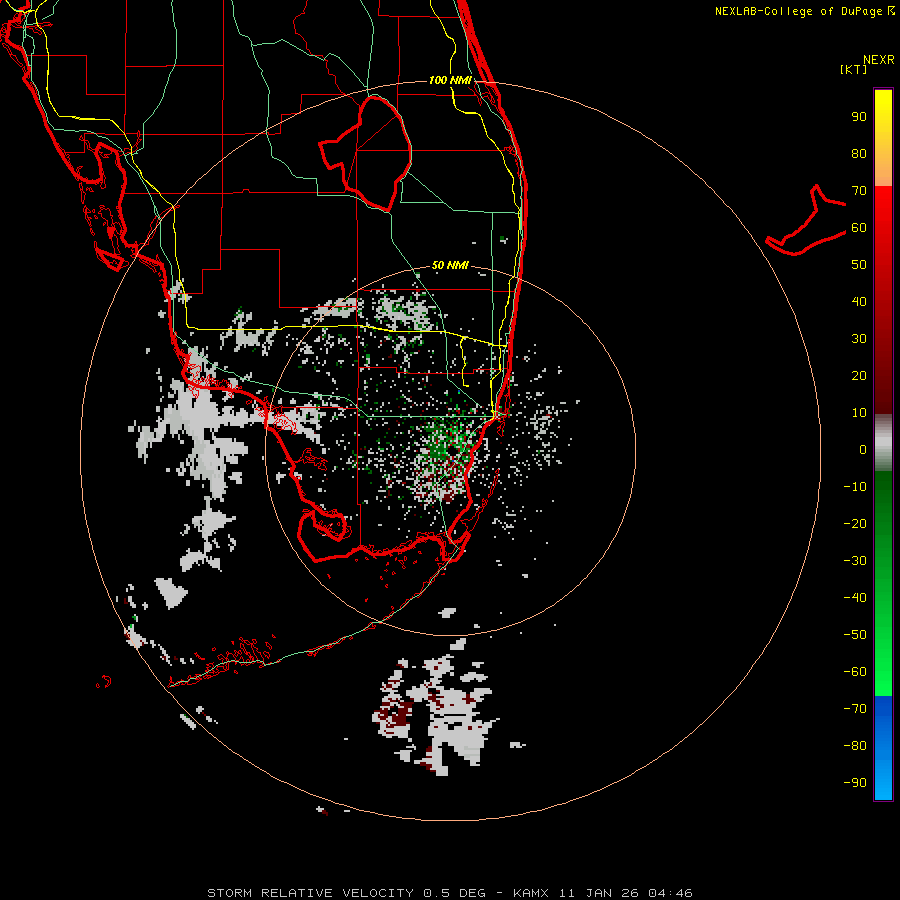
Task: Pick the gray zero-velocity color bar segment
Action: [883, 443]
